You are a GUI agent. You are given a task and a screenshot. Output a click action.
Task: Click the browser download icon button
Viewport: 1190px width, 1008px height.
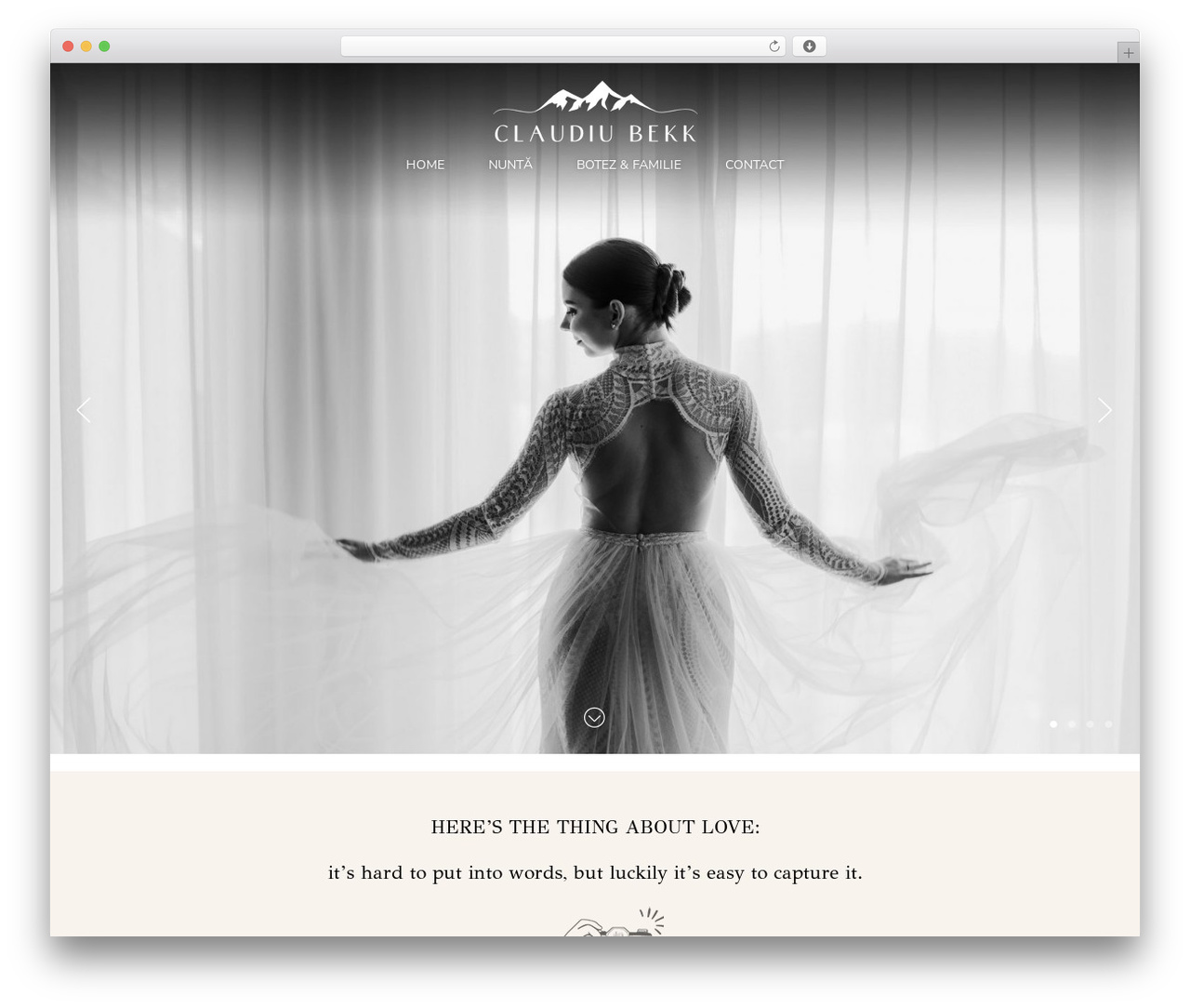coord(809,46)
